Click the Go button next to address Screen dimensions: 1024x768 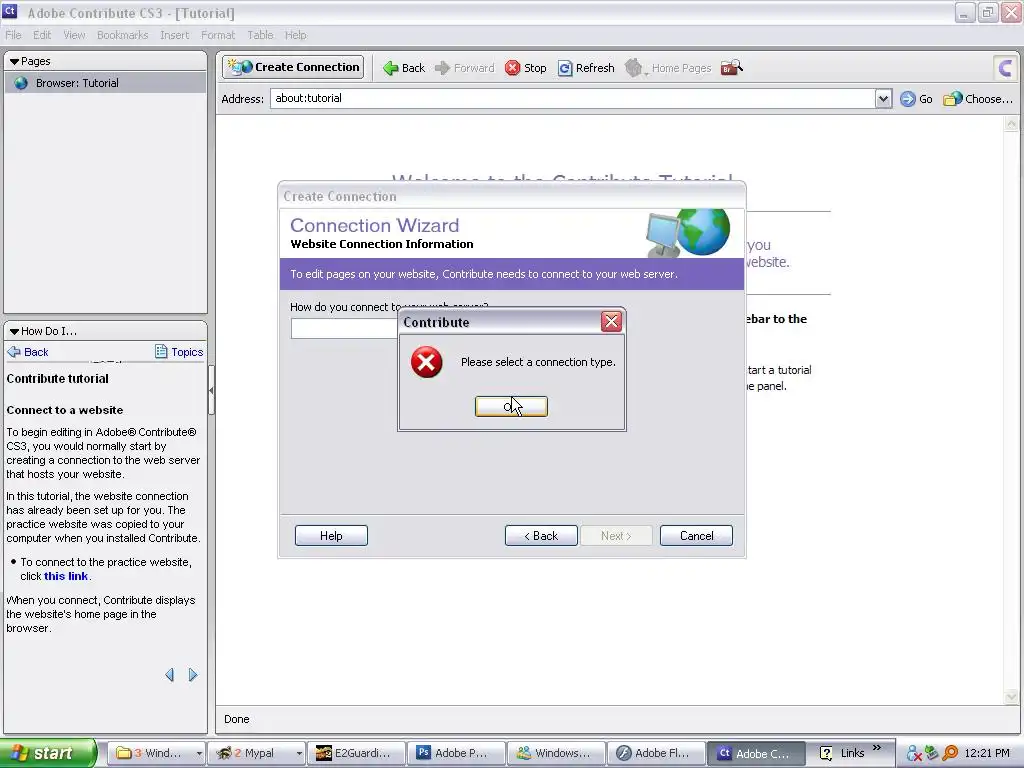click(x=916, y=99)
